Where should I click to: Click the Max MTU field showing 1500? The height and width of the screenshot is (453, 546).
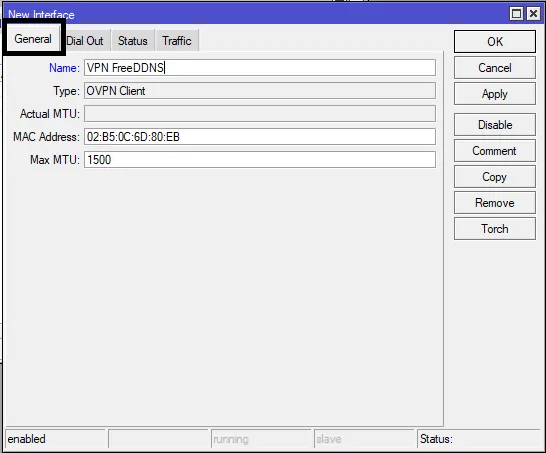pyautogui.click(x=260, y=159)
